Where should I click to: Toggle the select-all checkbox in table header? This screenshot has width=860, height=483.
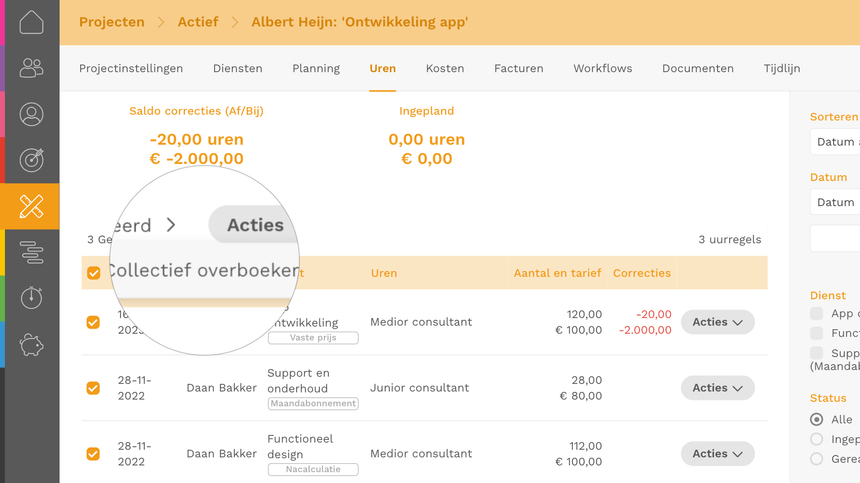94,273
